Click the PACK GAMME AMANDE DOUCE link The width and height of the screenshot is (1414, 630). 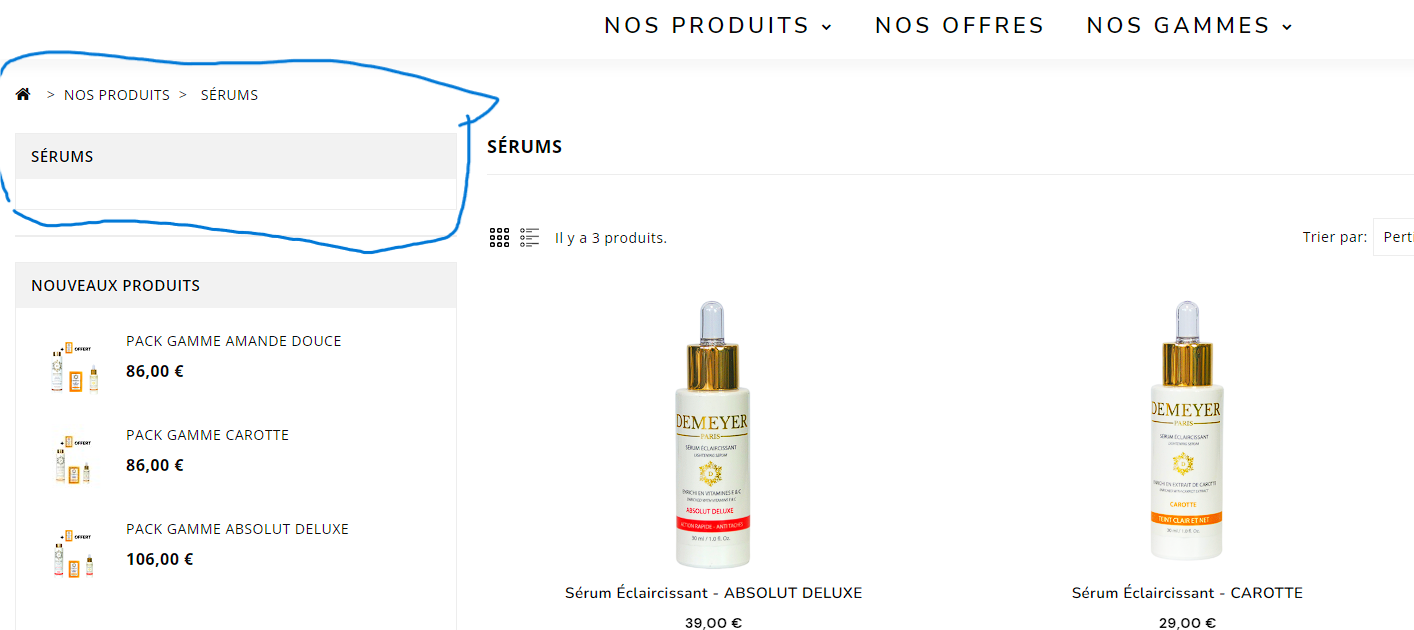pyautogui.click(x=234, y=341)
